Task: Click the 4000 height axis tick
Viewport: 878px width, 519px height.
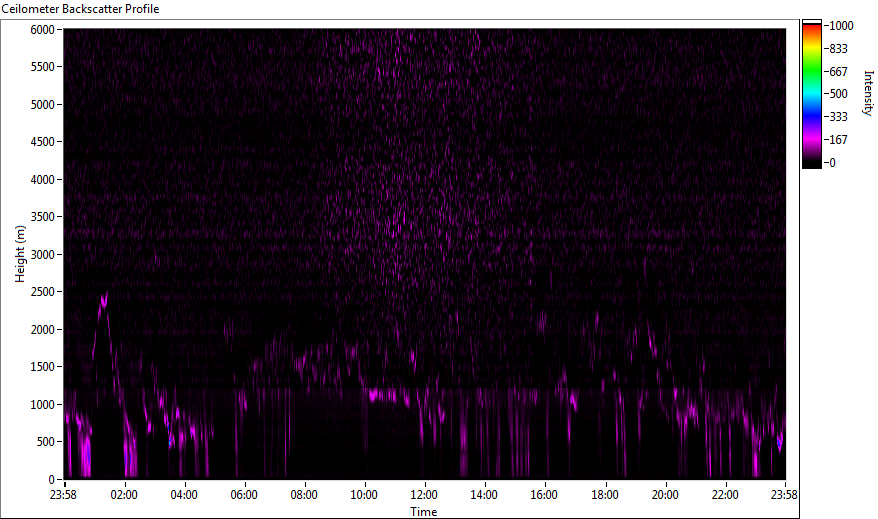Action: coord(43,180)
